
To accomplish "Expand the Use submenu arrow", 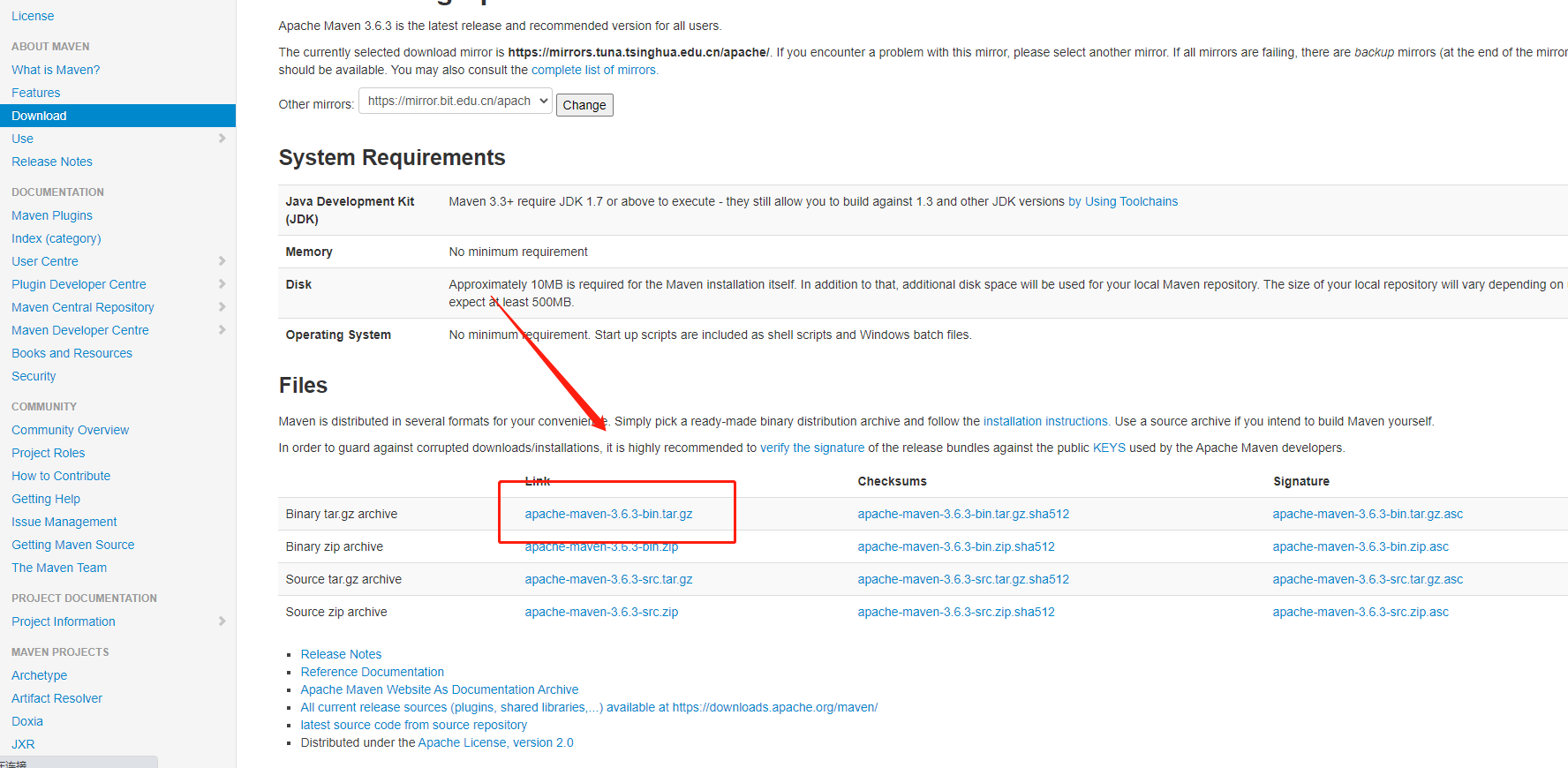I will (222, 139).
